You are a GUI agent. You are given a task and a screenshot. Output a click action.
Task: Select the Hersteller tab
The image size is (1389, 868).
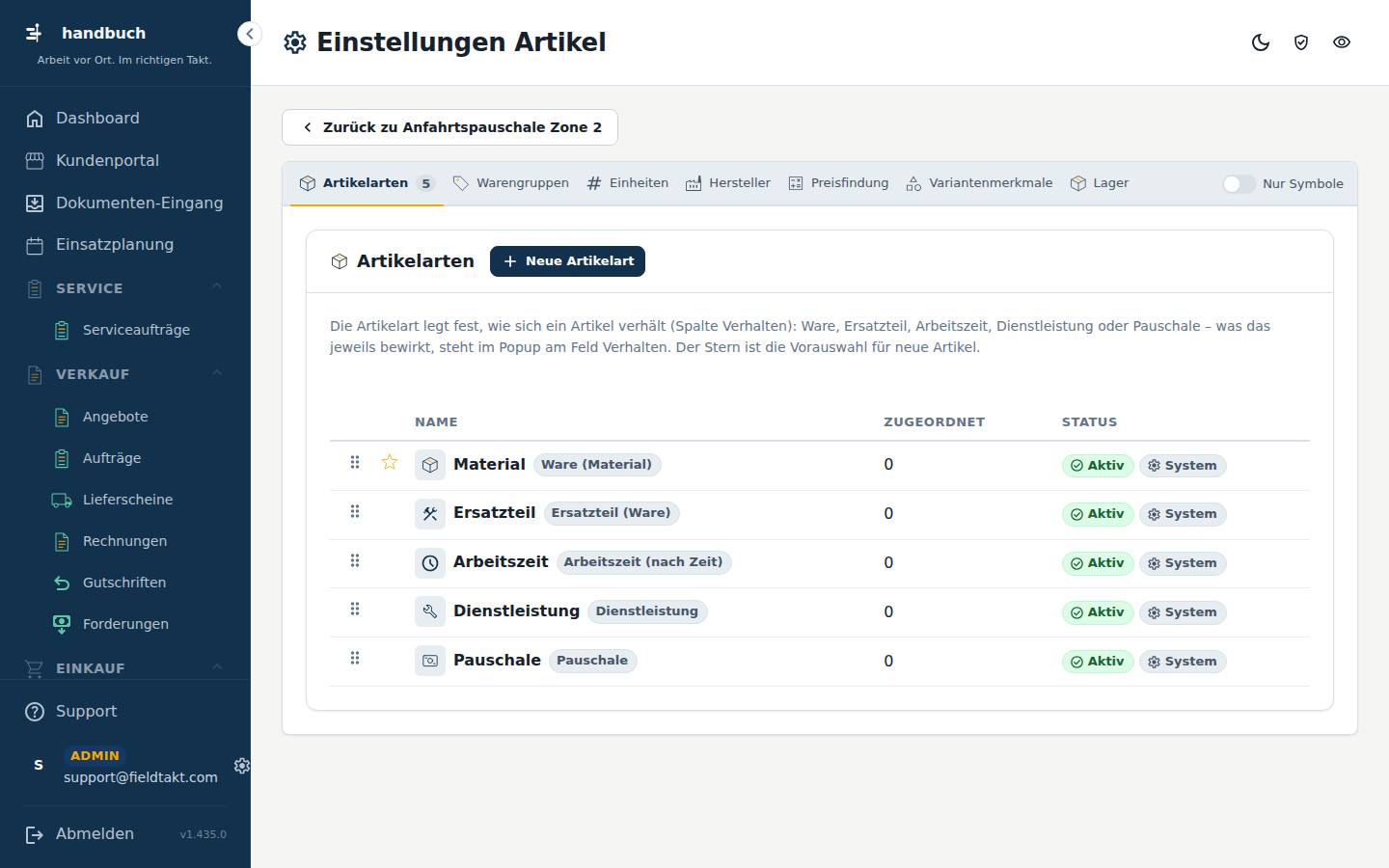point(728,183)
